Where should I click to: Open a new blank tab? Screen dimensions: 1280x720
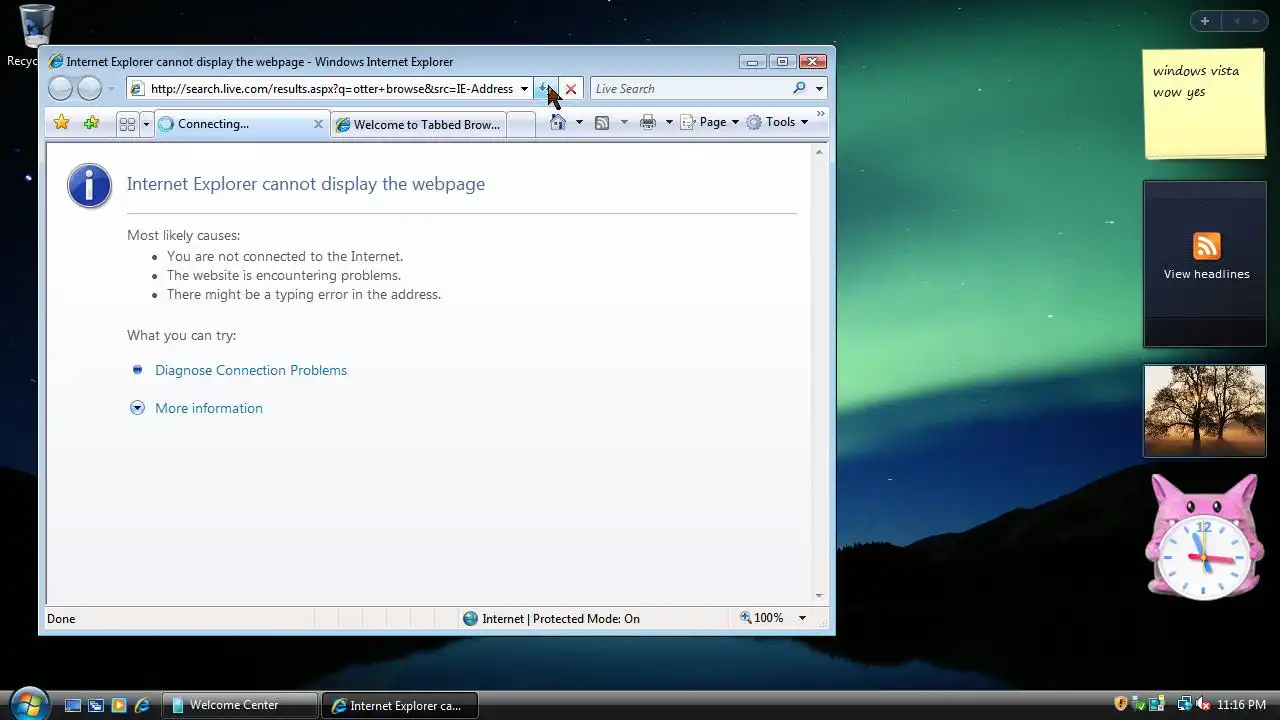(521, 125)
